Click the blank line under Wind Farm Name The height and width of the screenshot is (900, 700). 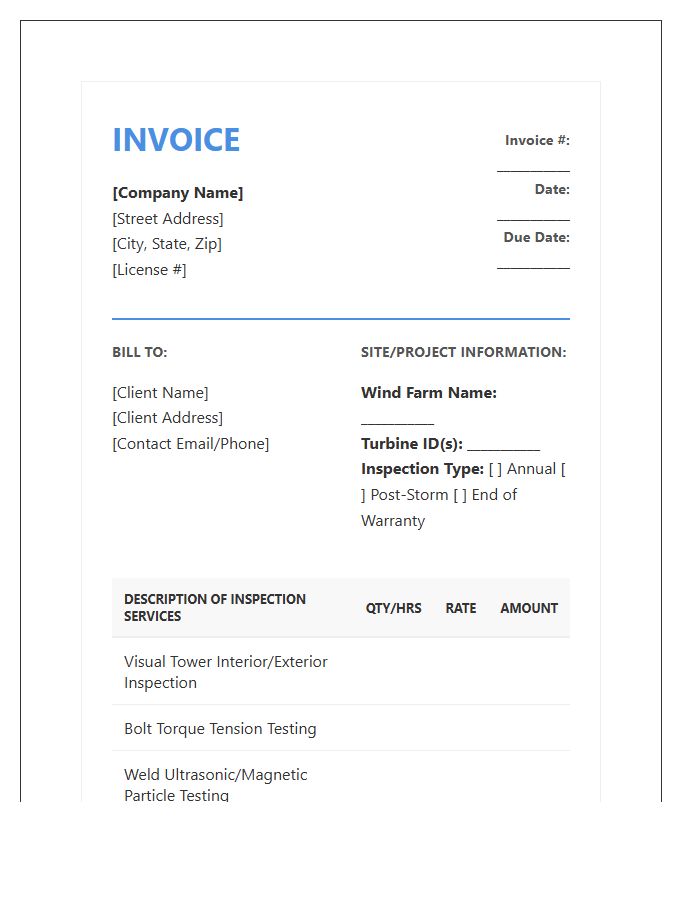(x=397, y=422)
